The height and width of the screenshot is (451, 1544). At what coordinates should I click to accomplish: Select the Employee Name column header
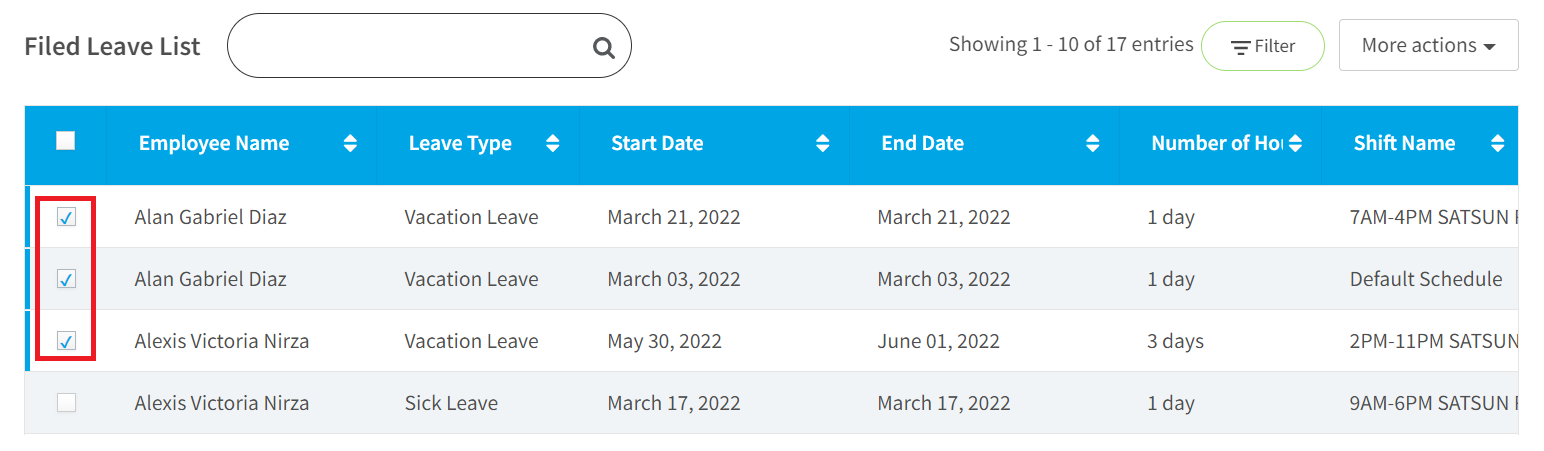(x=214, y=144)
